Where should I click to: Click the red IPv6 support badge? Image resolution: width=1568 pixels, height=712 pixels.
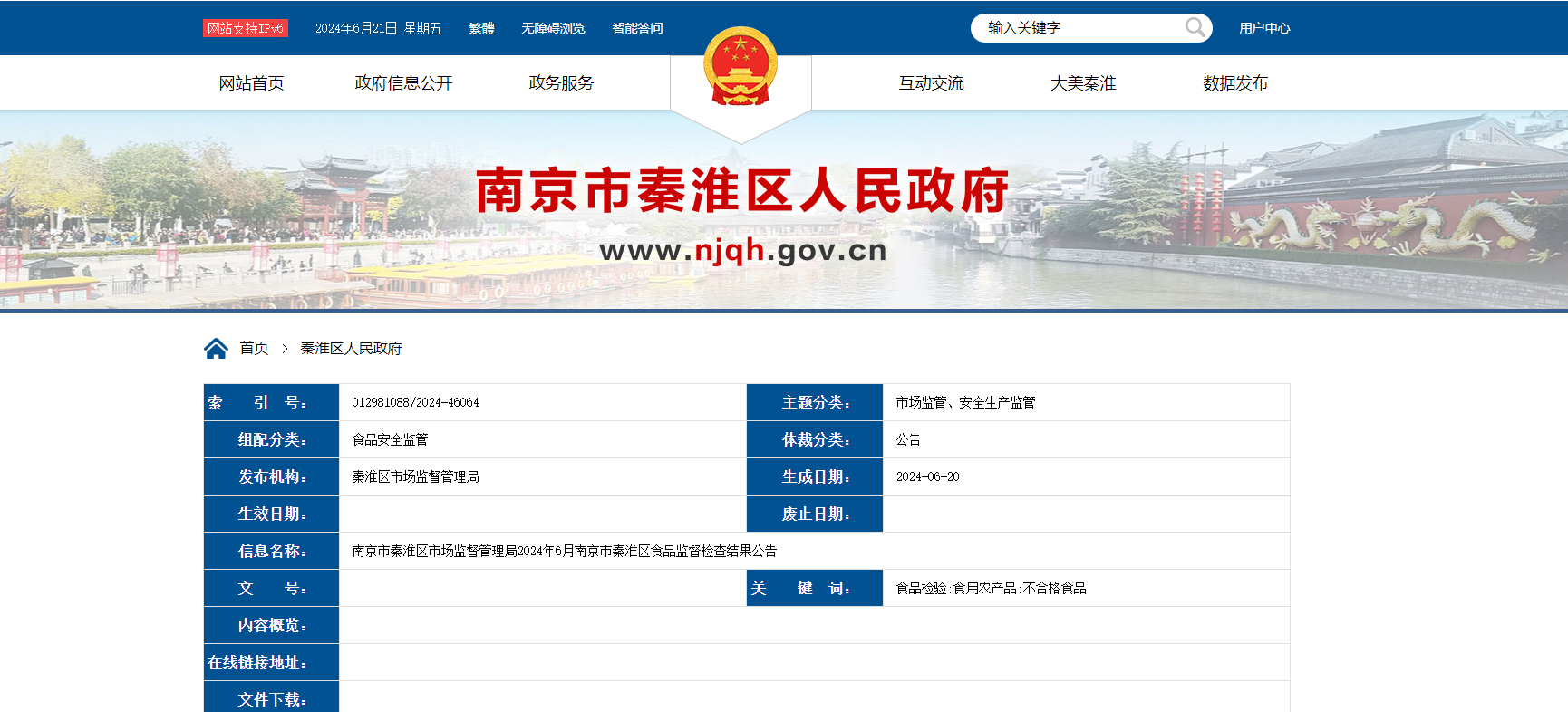coord(245,28)
